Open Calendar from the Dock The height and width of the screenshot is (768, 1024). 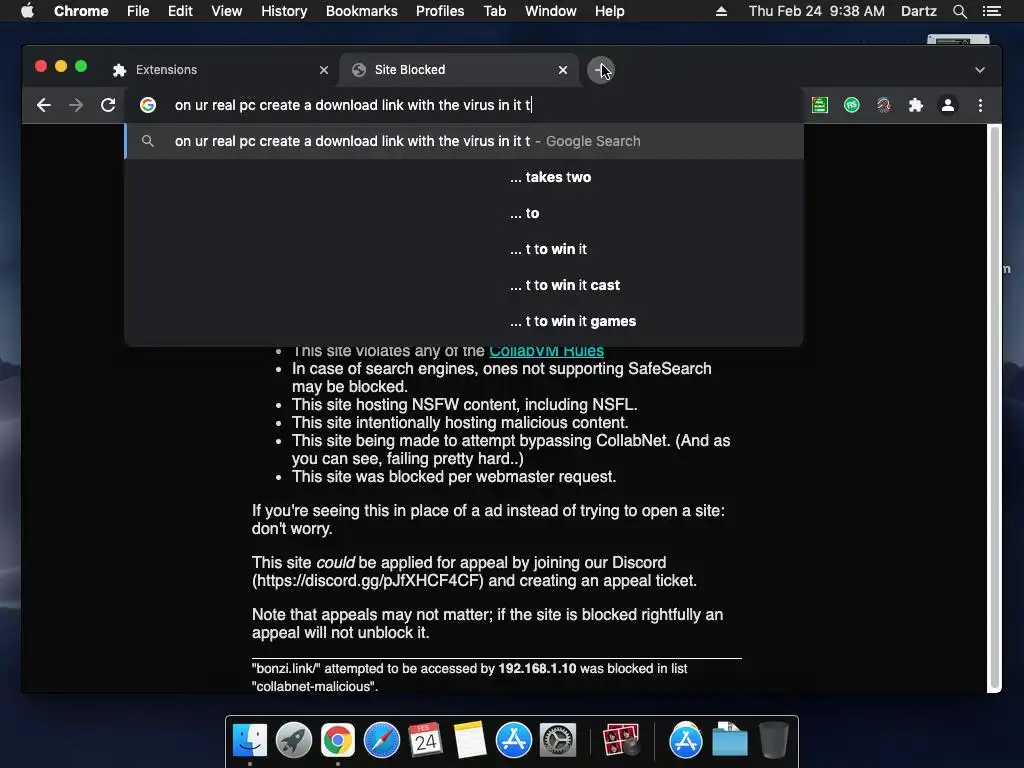pos(425,741)
